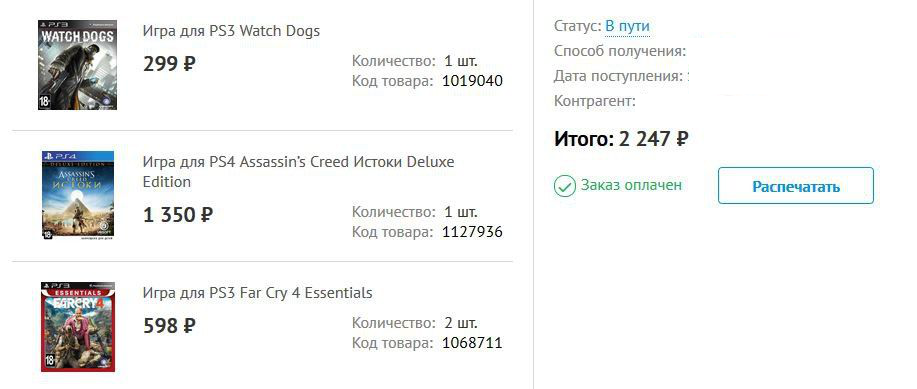Click the 'Контрагент' label
This screenshot has width=917, height=389.
pos(595,101)
